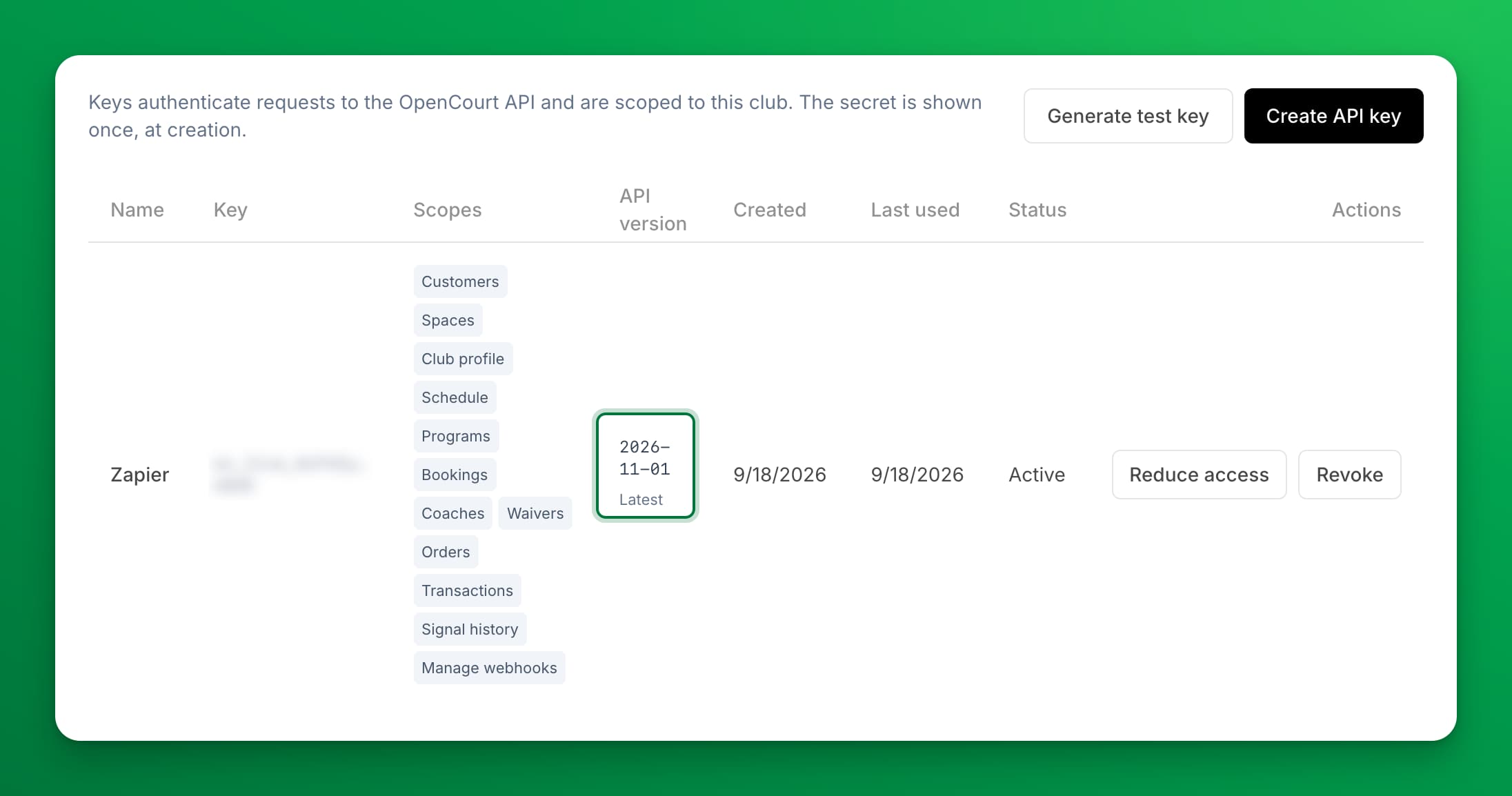Click the API version column header
This screenshot has width=1512, height=796.
[653, 210]
